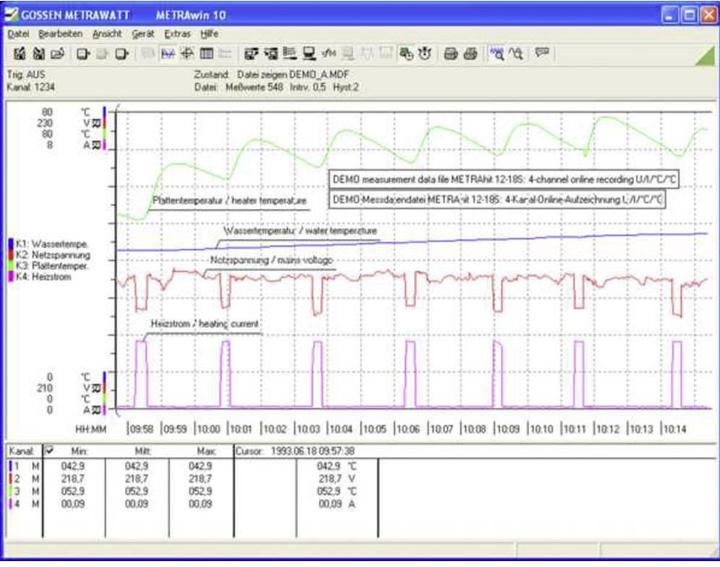Select the crosshair XY view icon
This screenshot has height=567, width=720.
[x=187, y=54]
